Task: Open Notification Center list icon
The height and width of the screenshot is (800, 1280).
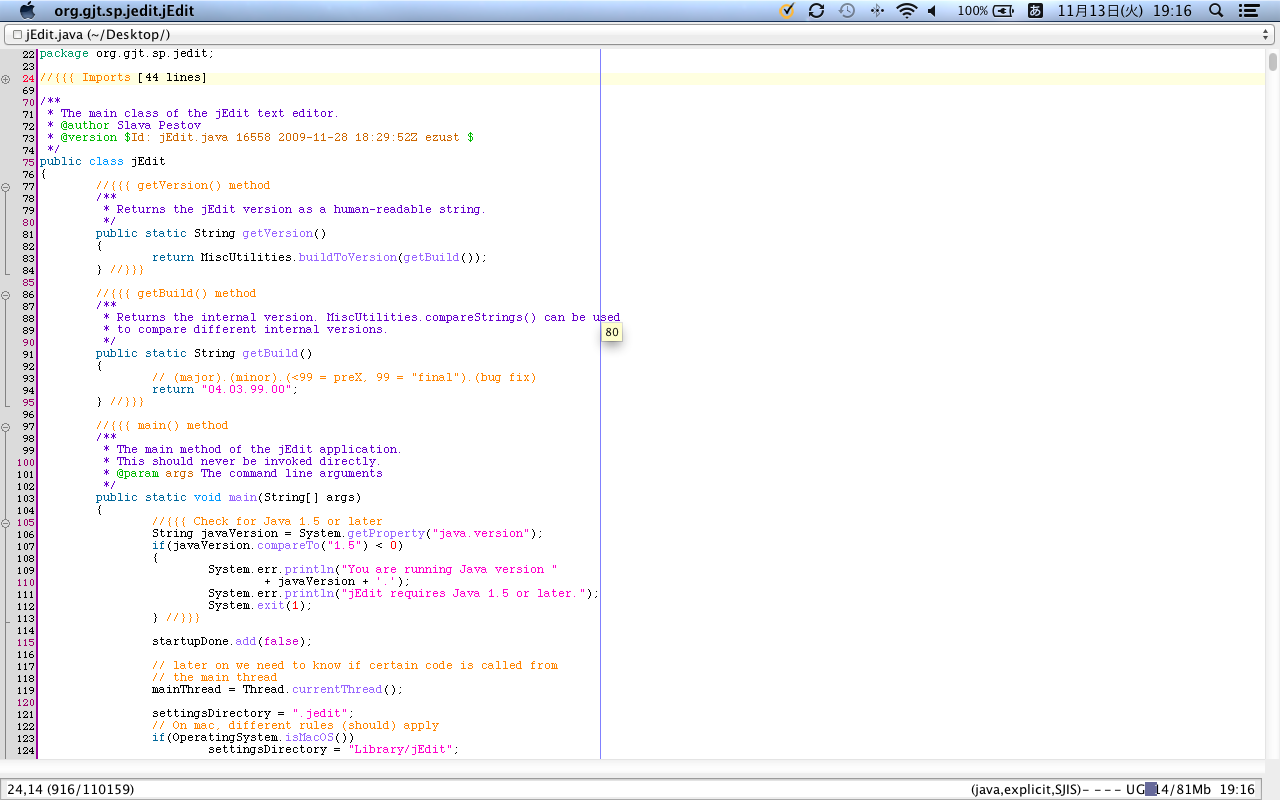Action: click(x=1248, y=11)
